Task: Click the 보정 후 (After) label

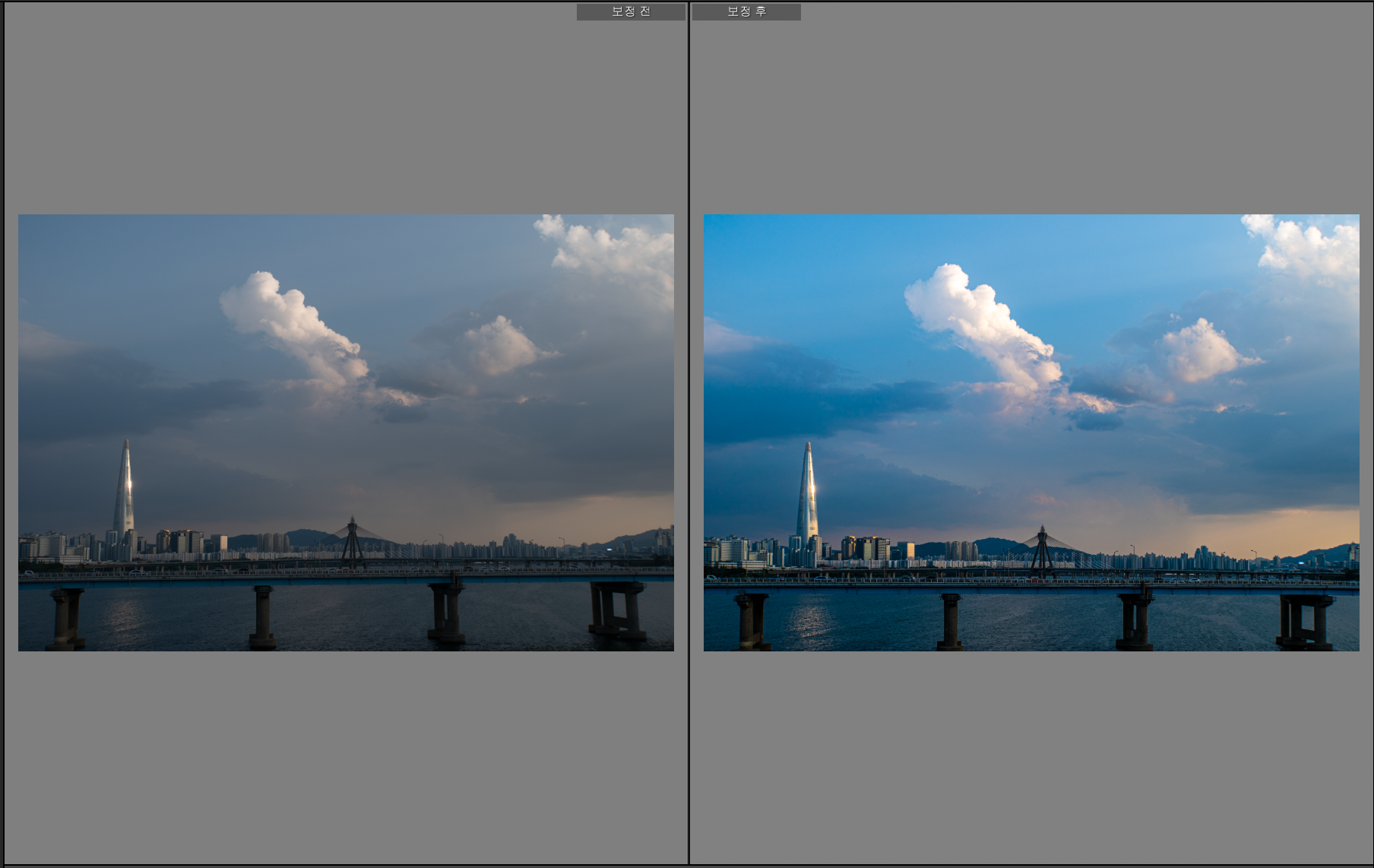Action: tap(746, 11)
